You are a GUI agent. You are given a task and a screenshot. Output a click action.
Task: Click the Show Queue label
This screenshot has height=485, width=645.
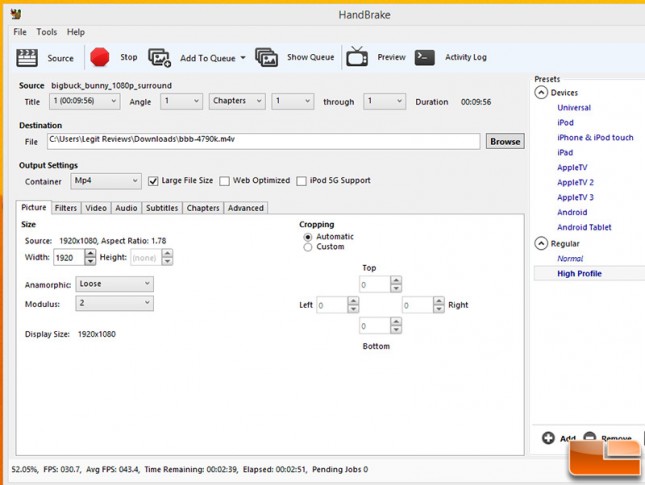(311, 57)
